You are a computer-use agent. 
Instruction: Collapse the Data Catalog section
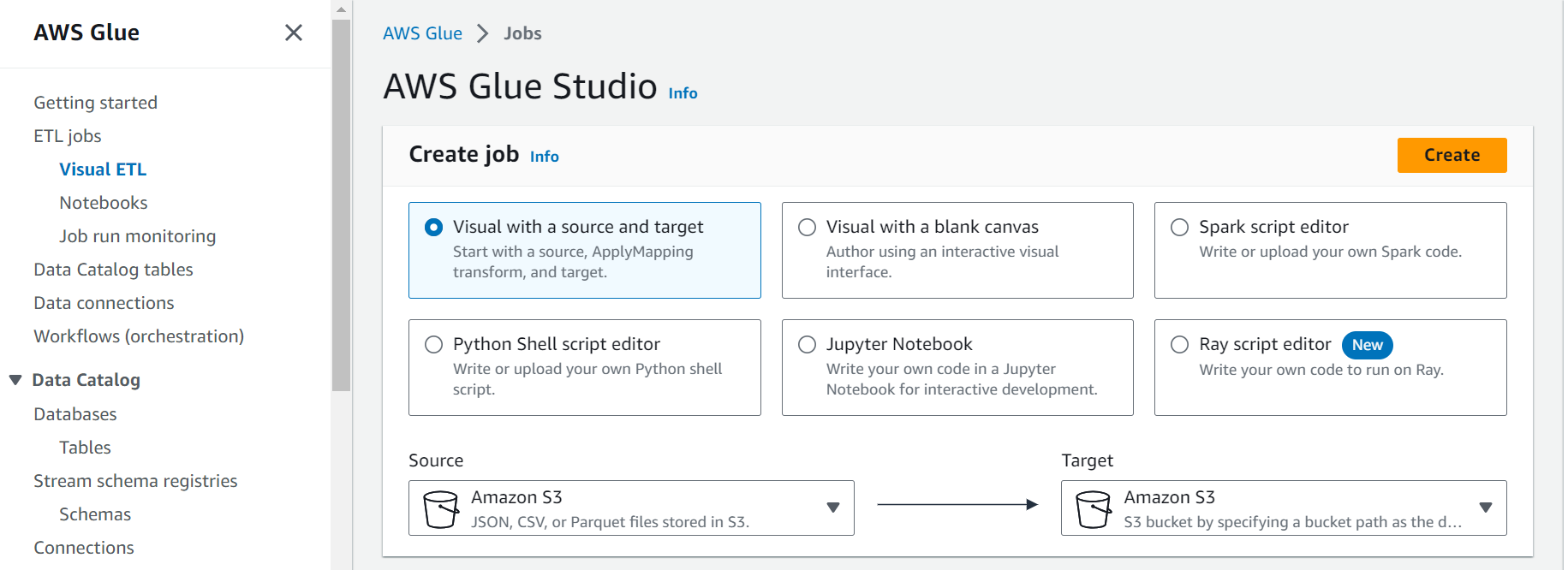15,380
